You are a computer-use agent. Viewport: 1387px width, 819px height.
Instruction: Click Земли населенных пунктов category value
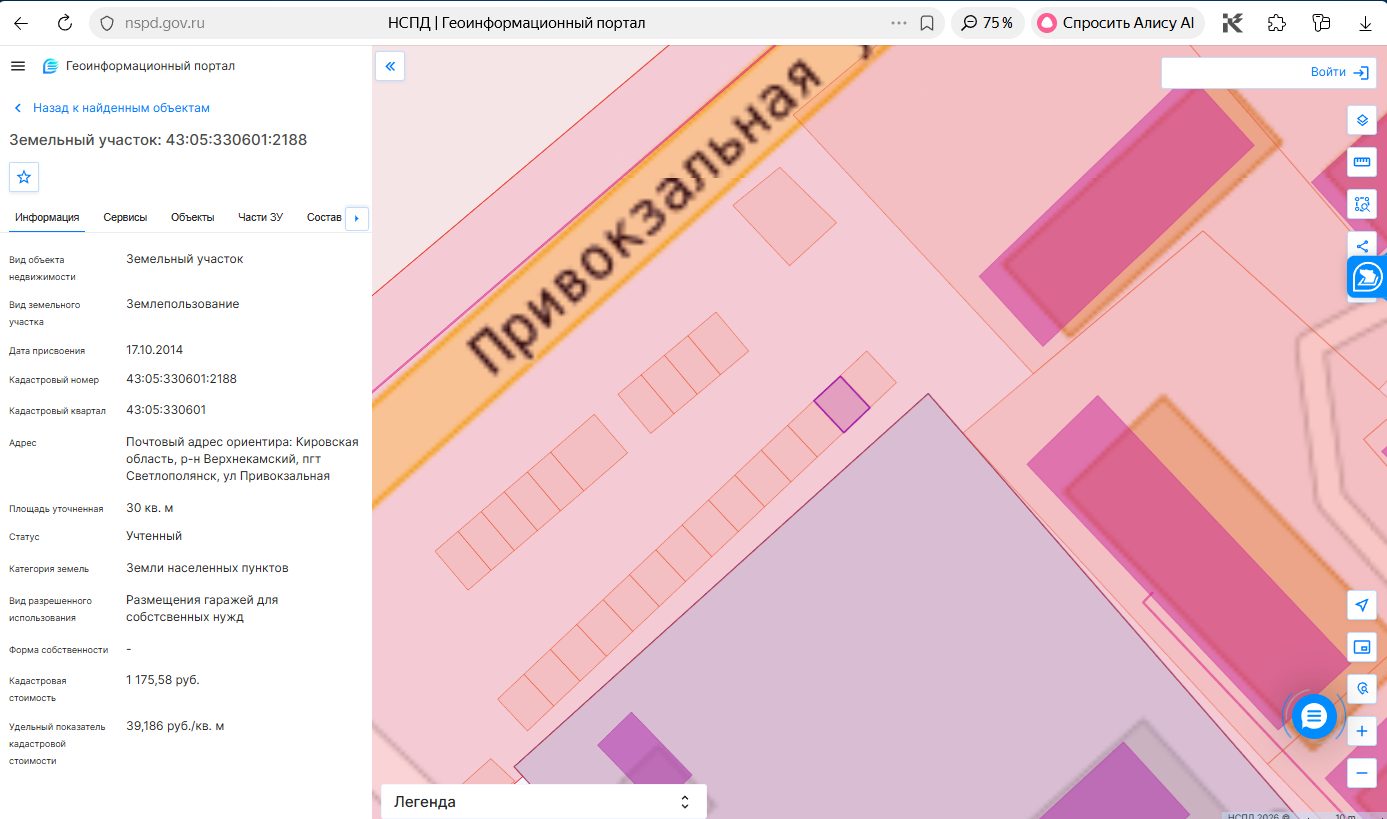tap(207, 568)
